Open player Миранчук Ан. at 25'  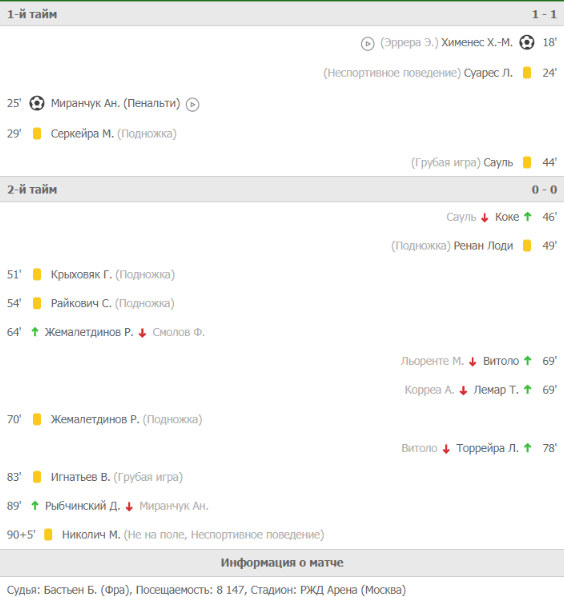86,103
